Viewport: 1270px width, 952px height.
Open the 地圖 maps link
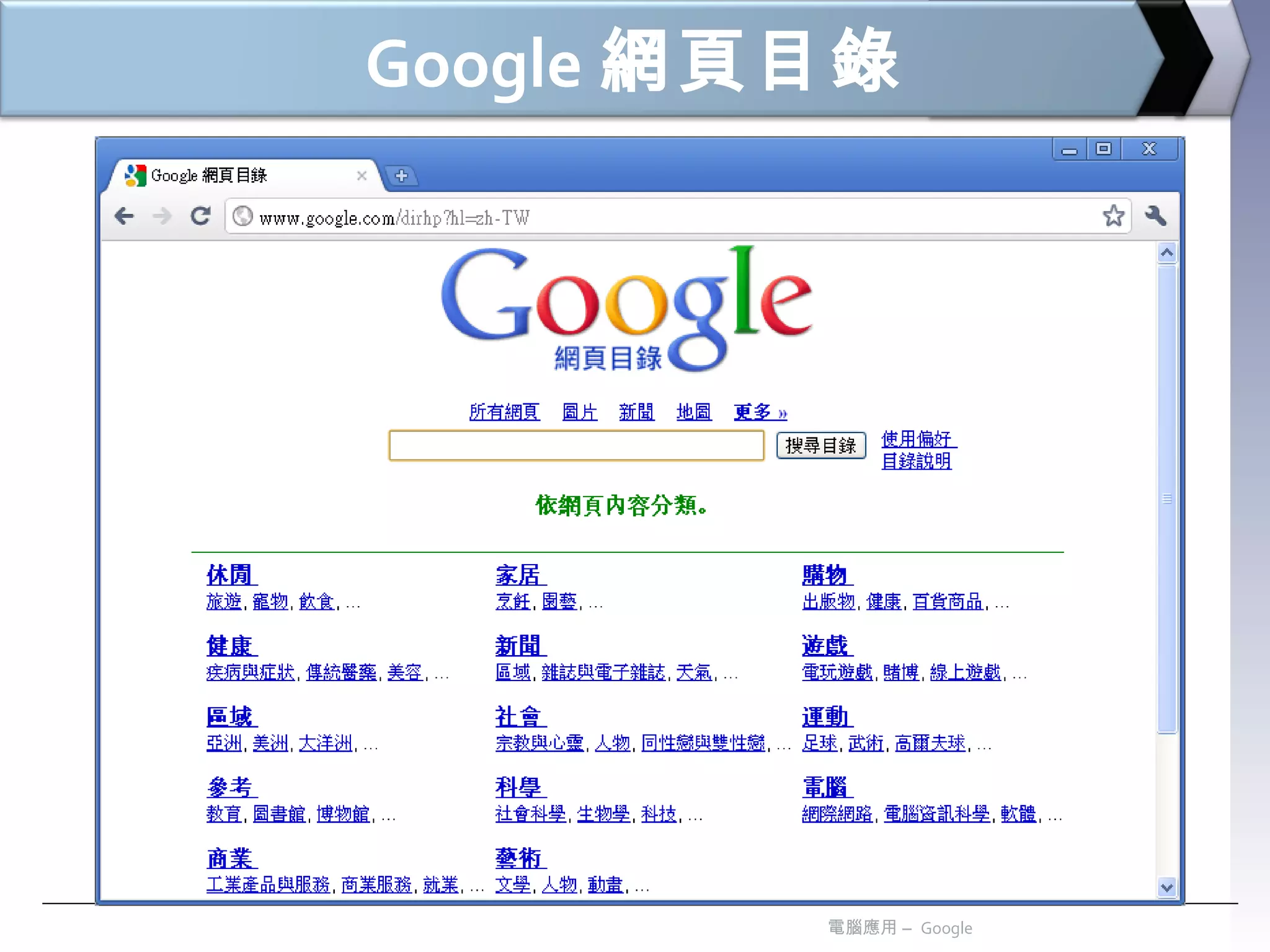(694, 412)
